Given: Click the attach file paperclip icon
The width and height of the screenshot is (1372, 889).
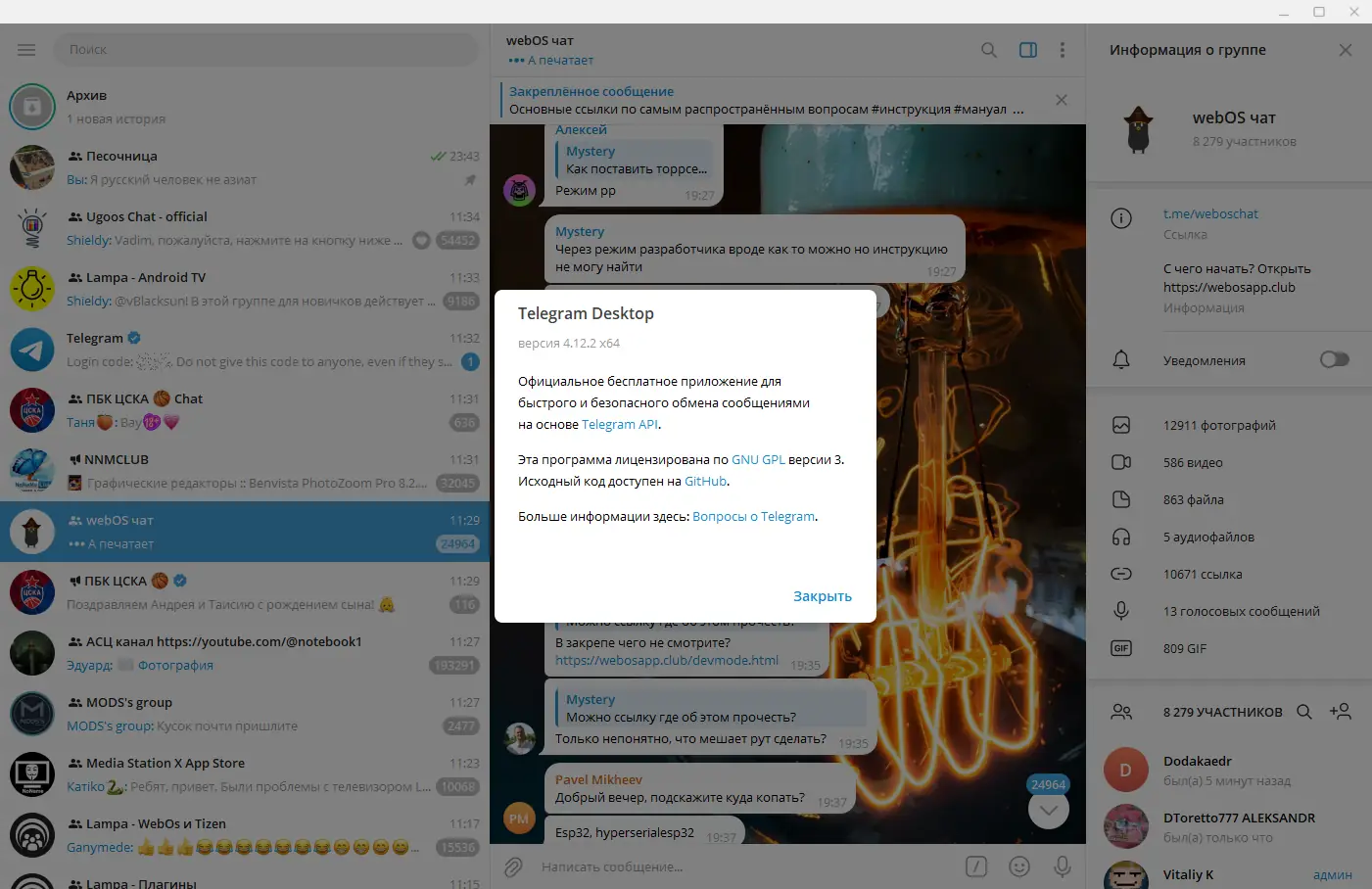Looking at the screenshot, I should click(513, 866).
